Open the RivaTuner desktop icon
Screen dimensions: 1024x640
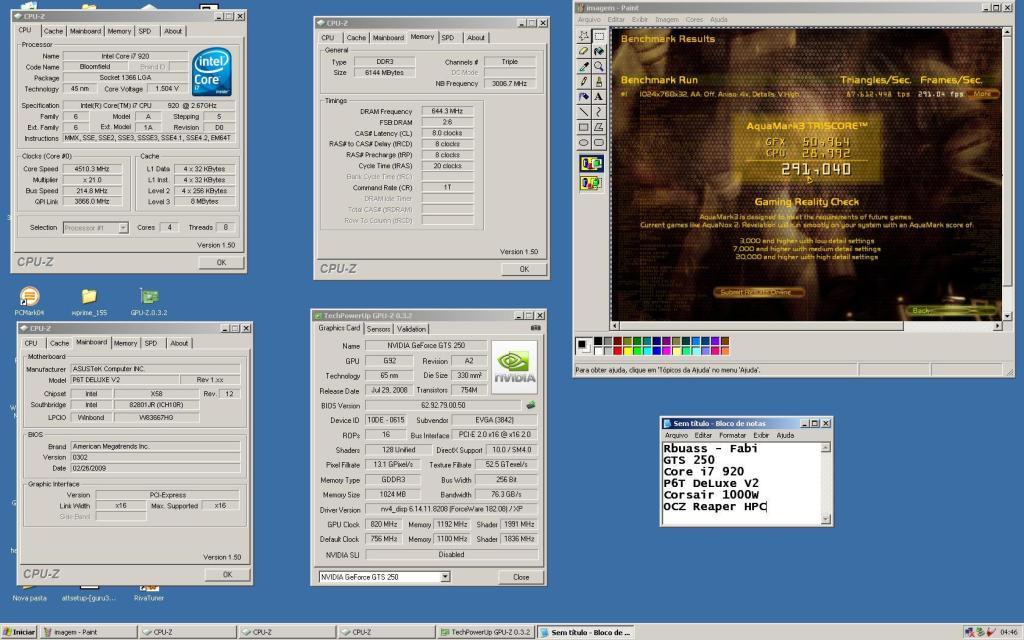(148, 594)
